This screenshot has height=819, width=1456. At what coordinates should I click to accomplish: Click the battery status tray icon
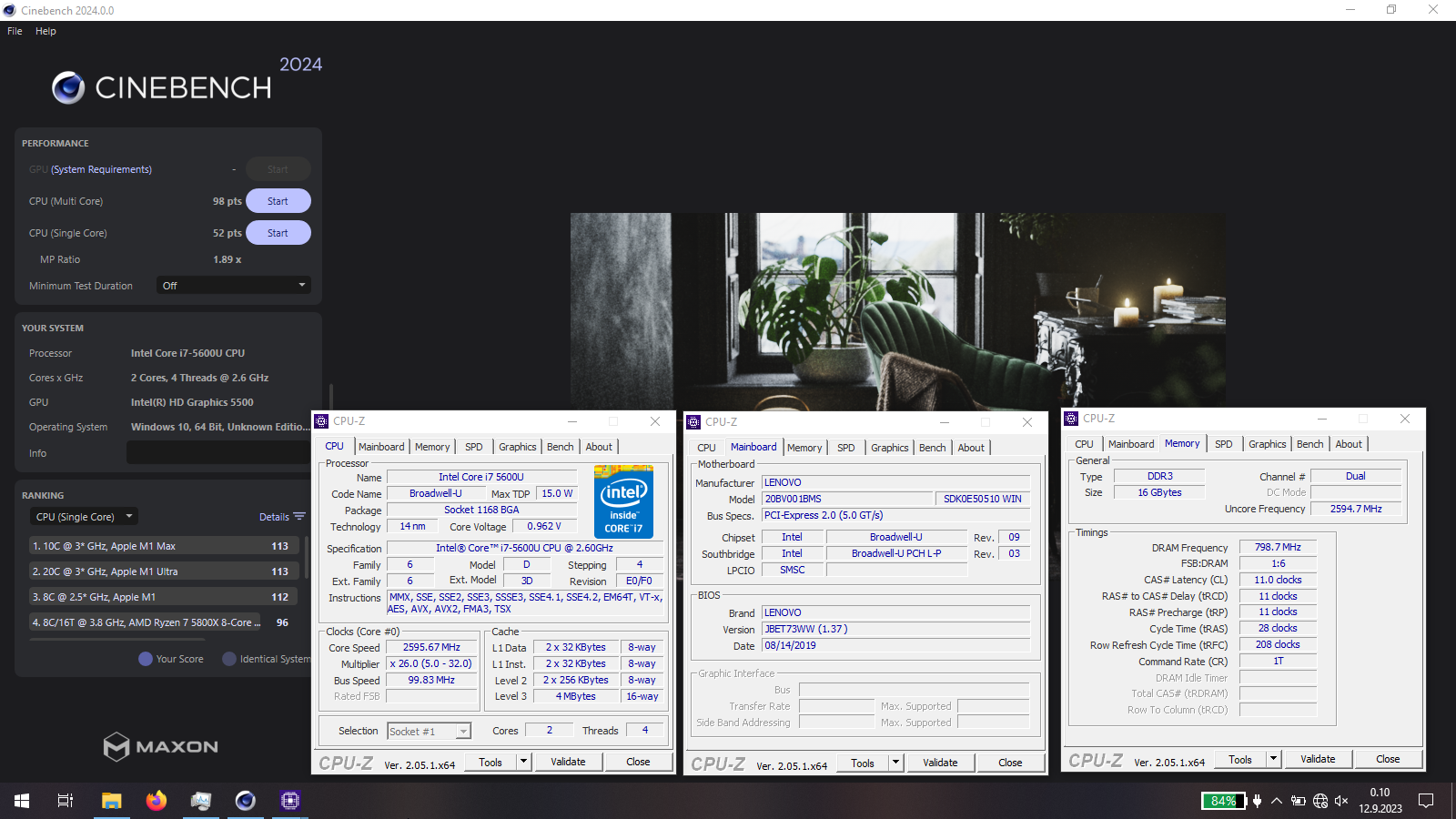point(1299,801)
